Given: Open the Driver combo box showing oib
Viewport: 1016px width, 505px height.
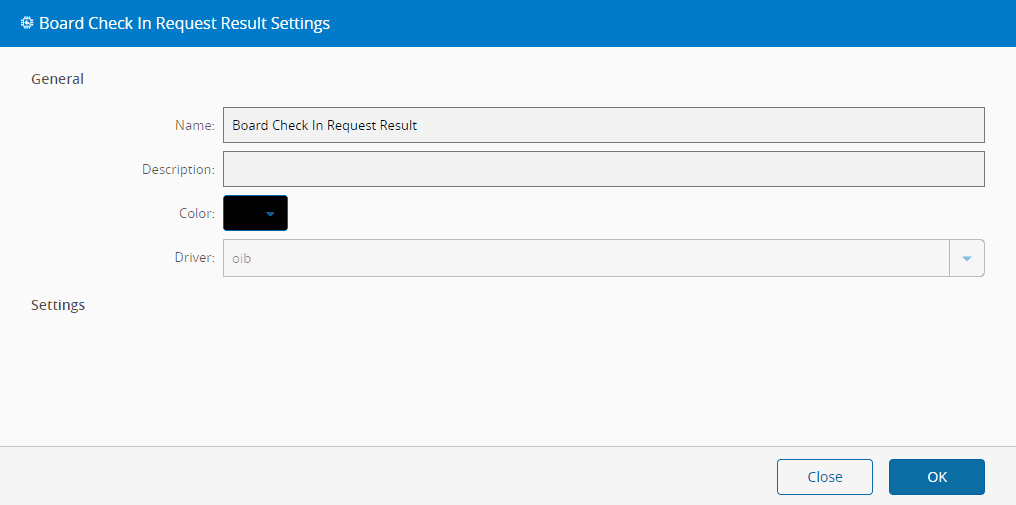Looking at the screenshot, I should 585,258.
